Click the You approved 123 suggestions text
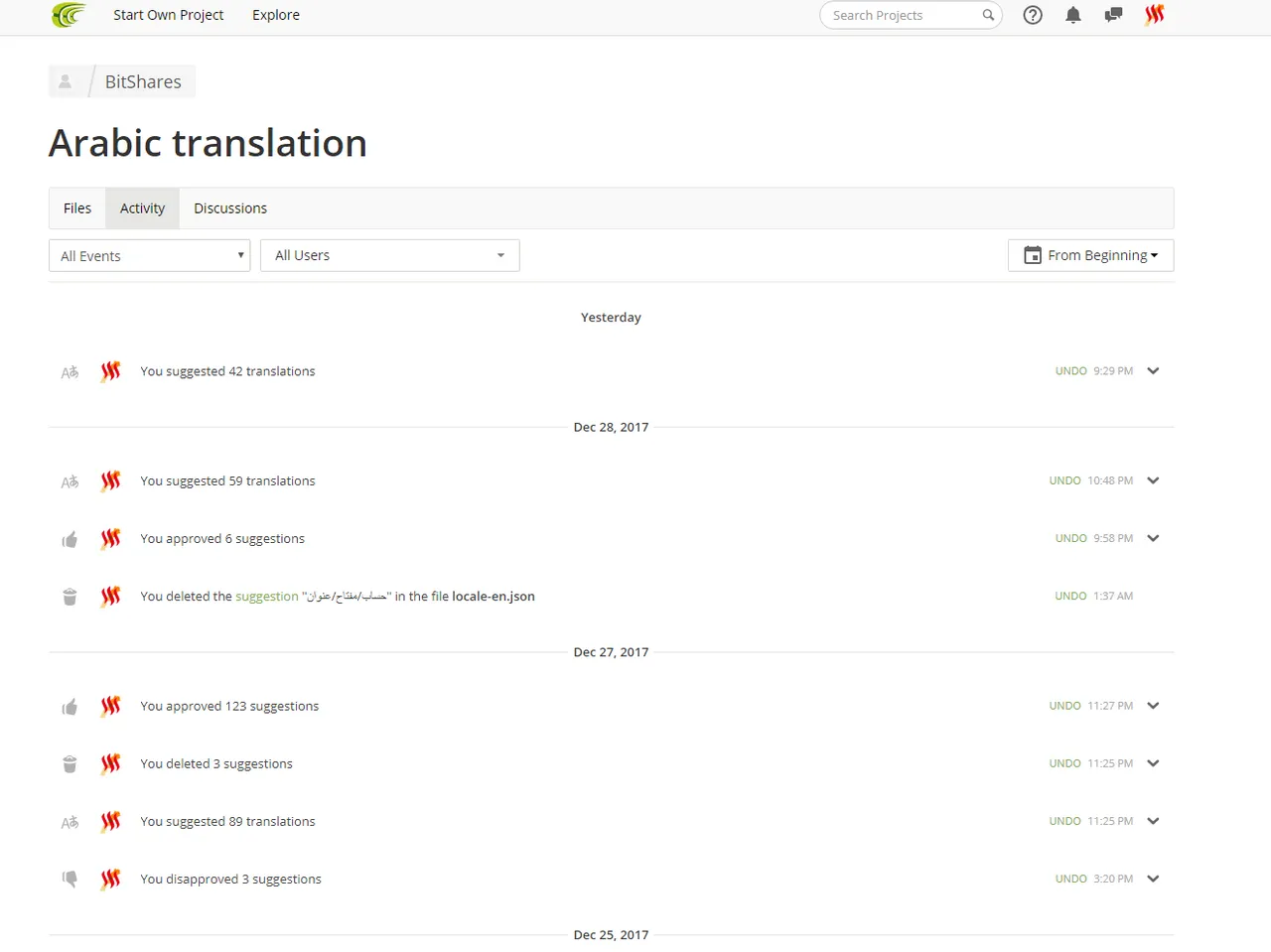Viewport: 1271px width, 952px height. tap(229, 706)
